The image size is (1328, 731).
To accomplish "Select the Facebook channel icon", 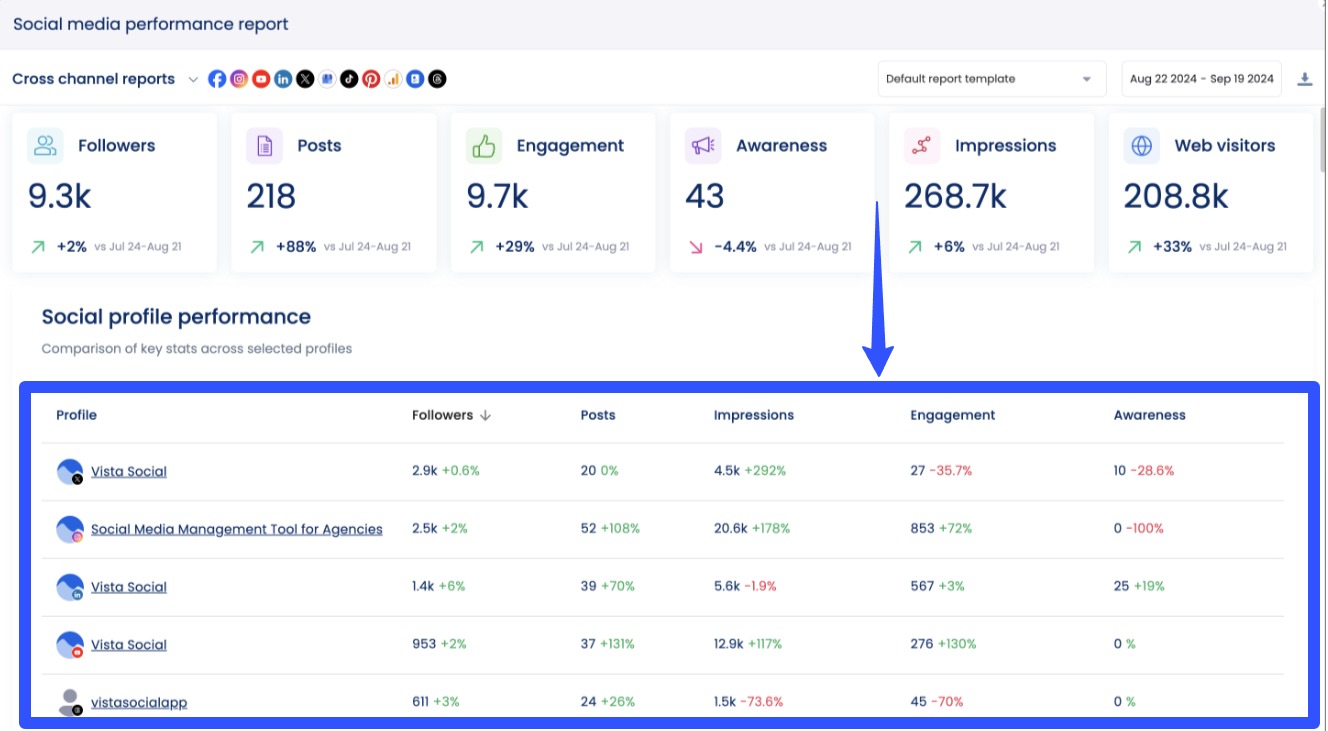I will click(x=217, y=78).
